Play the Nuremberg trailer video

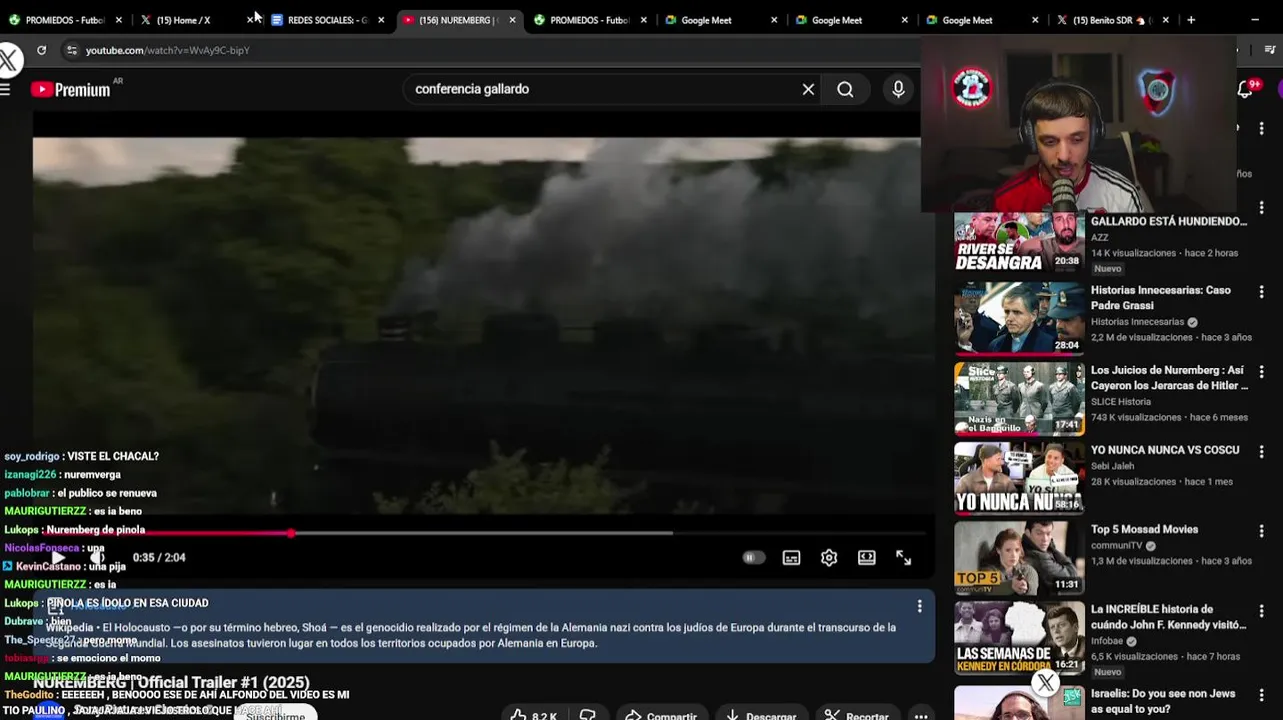tap(58, 557)
